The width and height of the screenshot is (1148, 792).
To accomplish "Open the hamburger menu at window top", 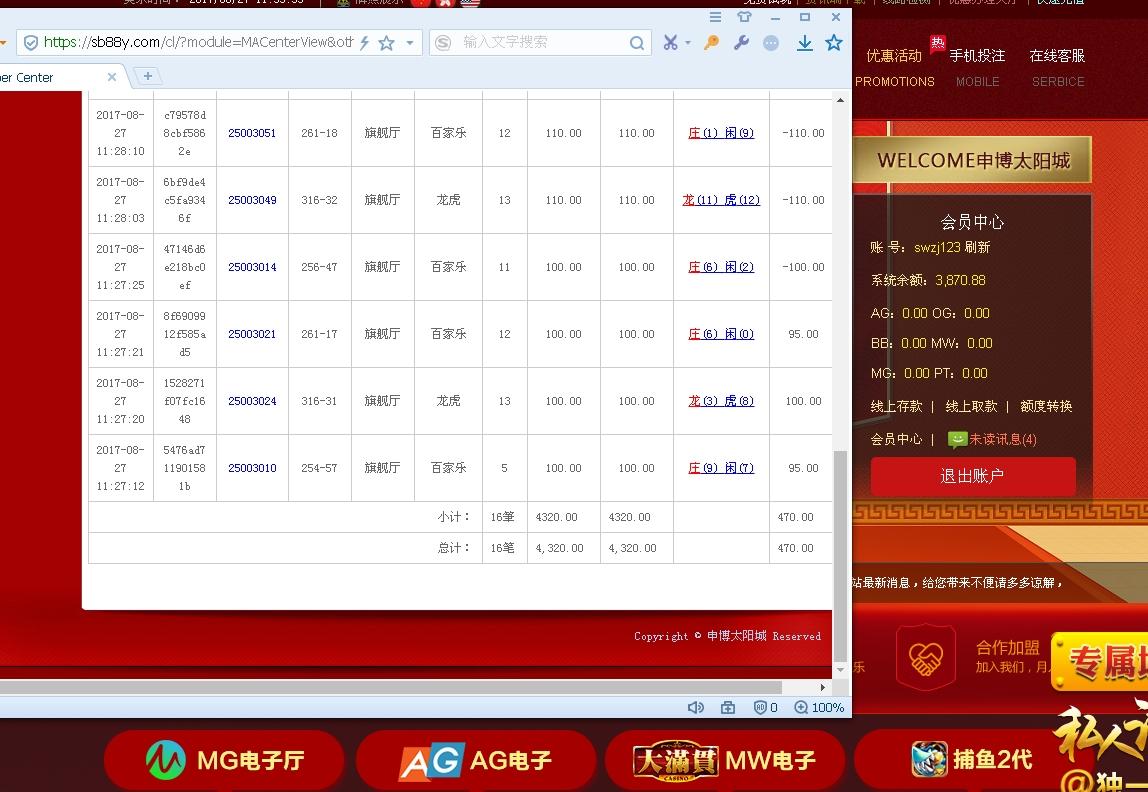I will [715, 17].
